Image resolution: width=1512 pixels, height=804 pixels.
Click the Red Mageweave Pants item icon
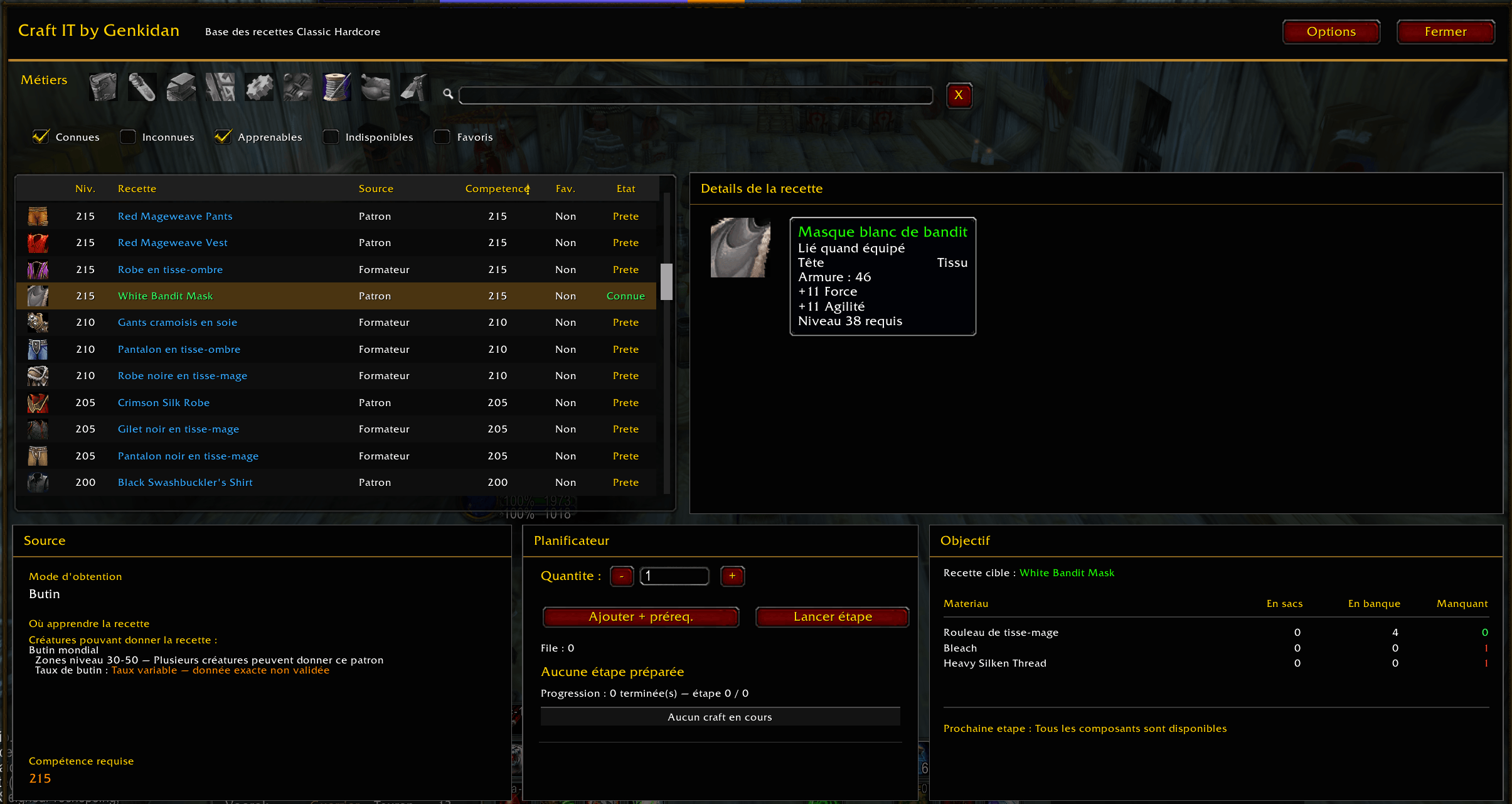point(38,216)
